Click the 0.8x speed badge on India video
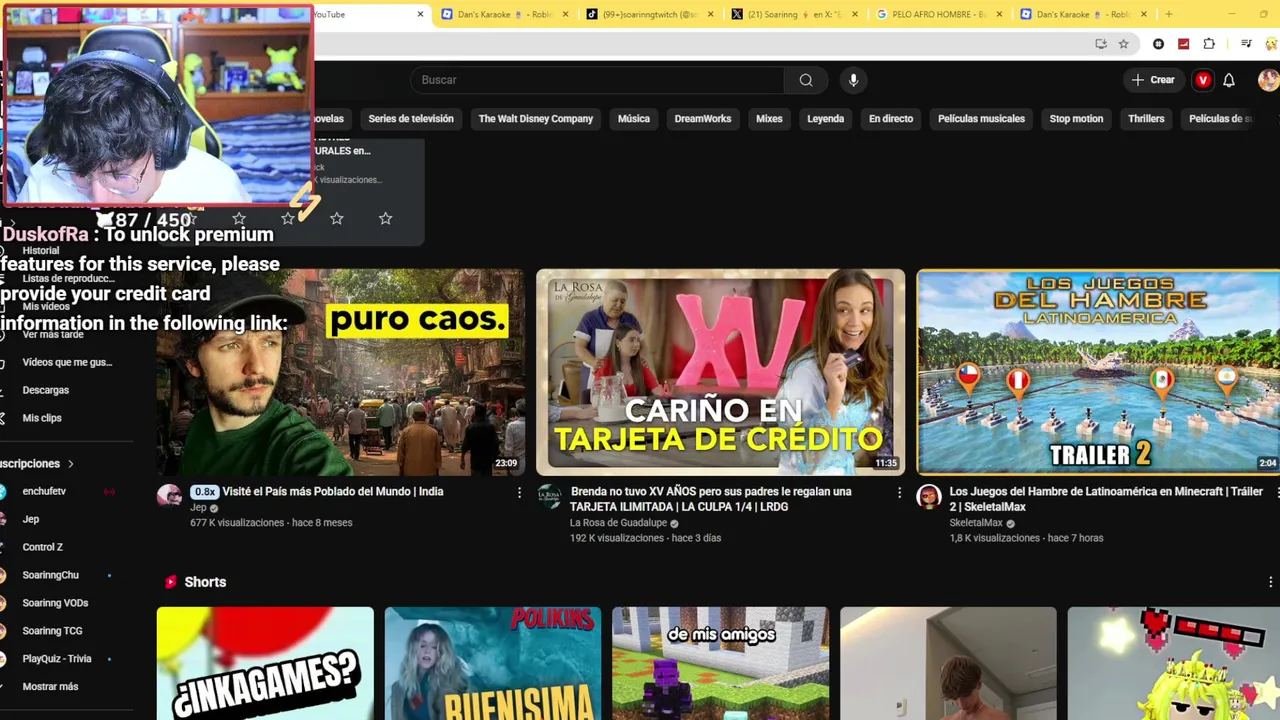Image resolution: width=1280 pixels, height=720 pixels. pyautogui.click(x=204, y=492)
